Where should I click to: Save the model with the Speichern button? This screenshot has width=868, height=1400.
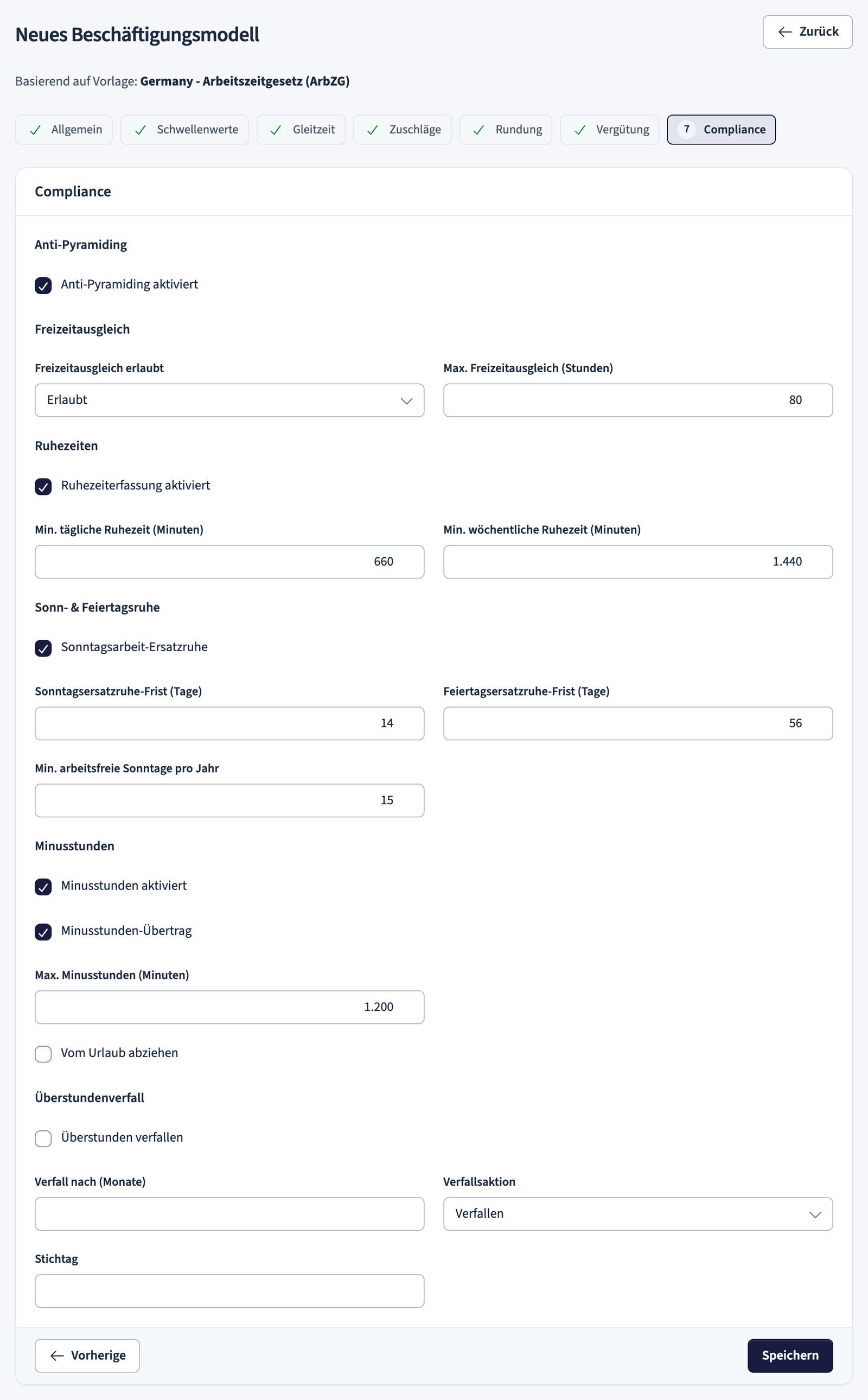(790, 1355)
